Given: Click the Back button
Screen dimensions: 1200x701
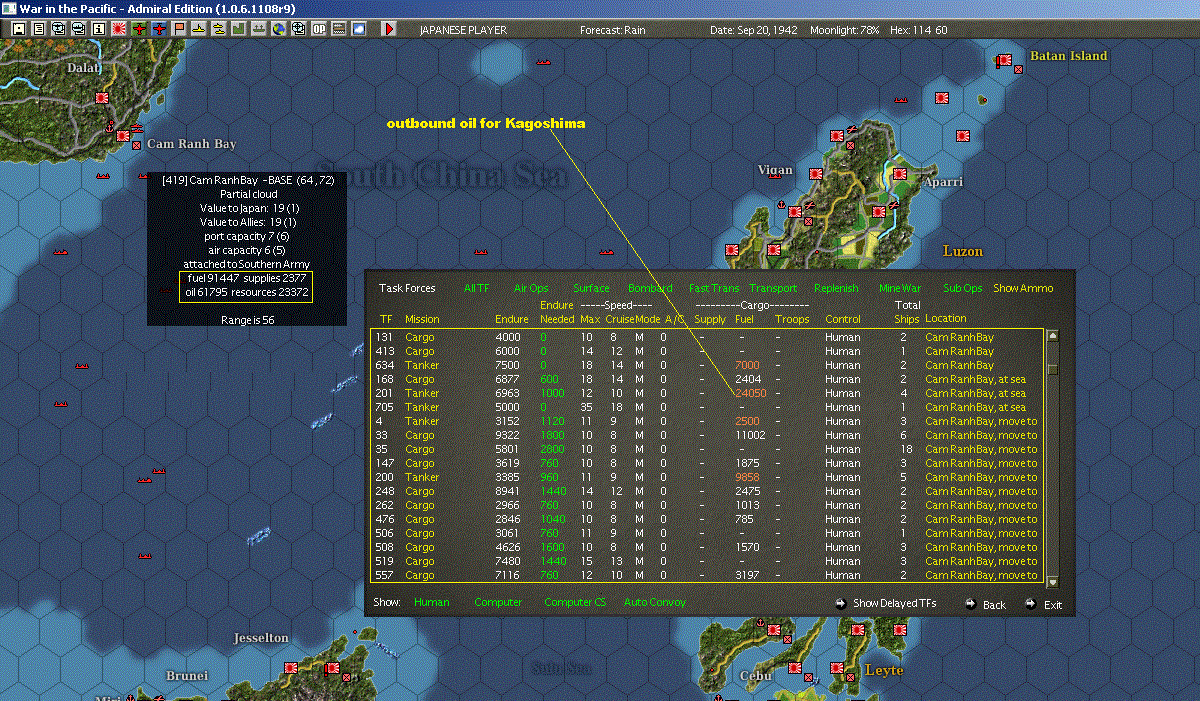Looking at the screenshot, I should point(986,604).
